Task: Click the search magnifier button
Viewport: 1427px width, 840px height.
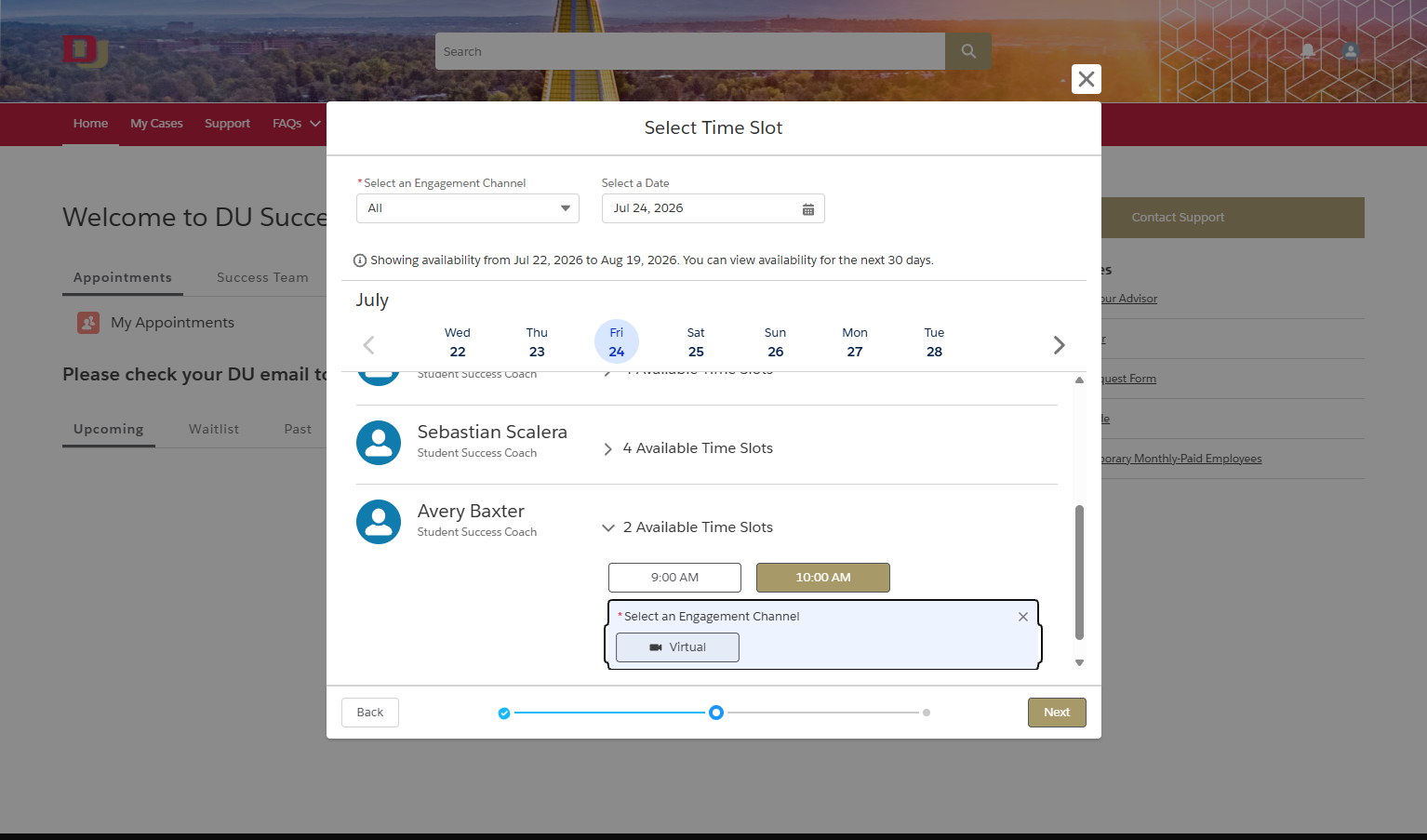Action: (x=968, y=51)
